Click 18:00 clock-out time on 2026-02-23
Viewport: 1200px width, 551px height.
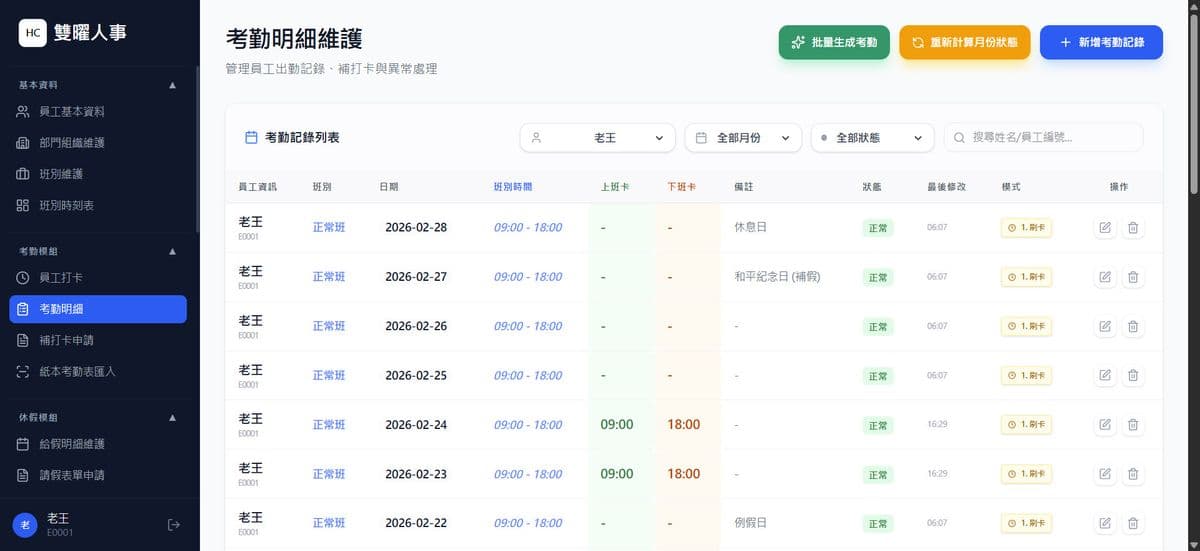684,473
